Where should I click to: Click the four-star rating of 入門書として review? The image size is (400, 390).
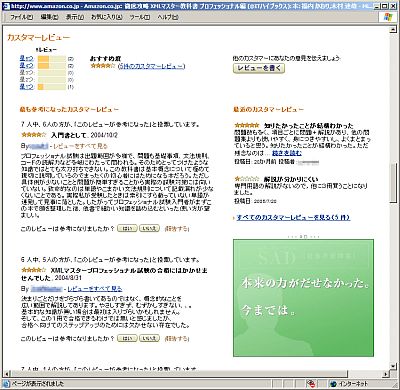(33, 135)
